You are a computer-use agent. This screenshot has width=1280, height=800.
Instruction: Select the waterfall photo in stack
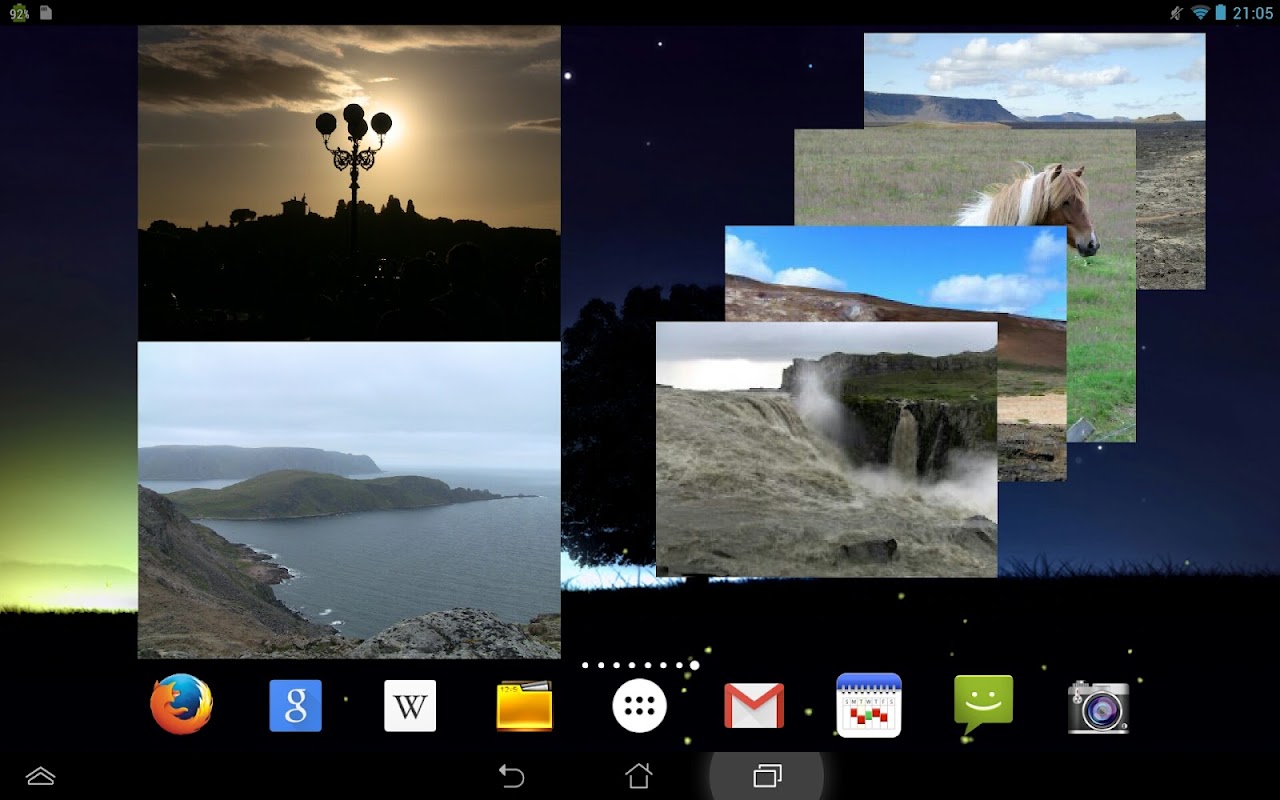827,449
